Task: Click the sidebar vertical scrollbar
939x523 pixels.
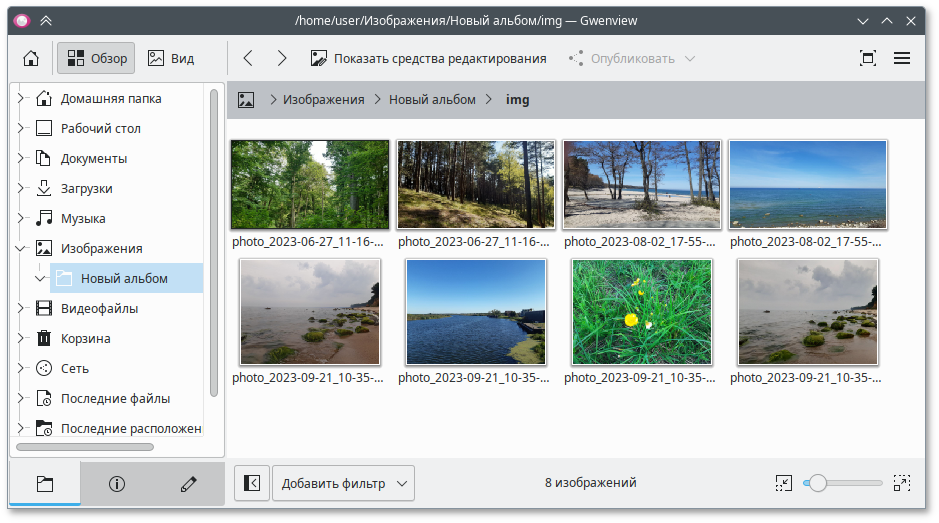Action: [x=214, y=243]
